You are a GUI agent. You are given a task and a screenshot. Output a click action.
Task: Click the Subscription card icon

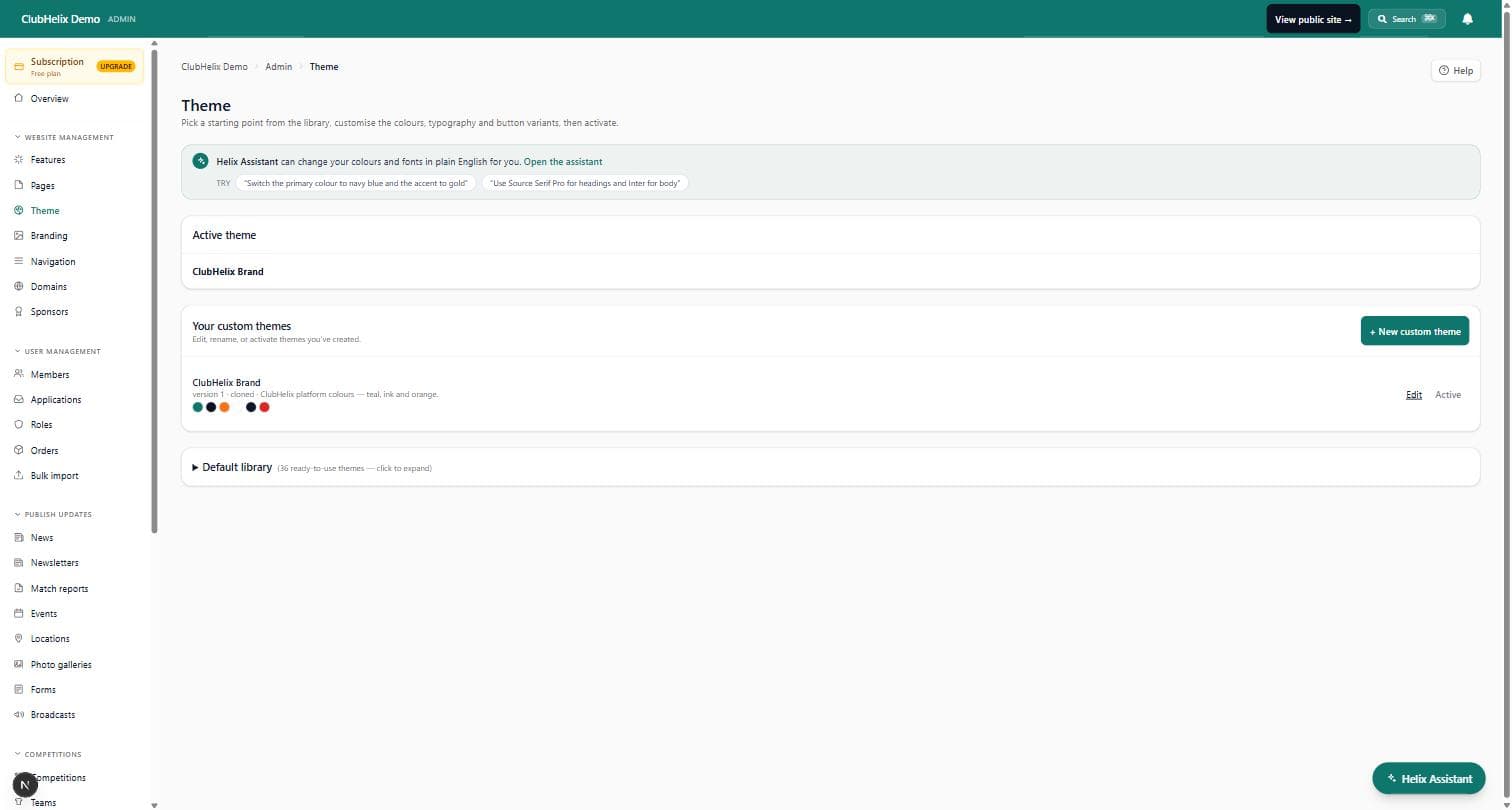pos(19,66)
